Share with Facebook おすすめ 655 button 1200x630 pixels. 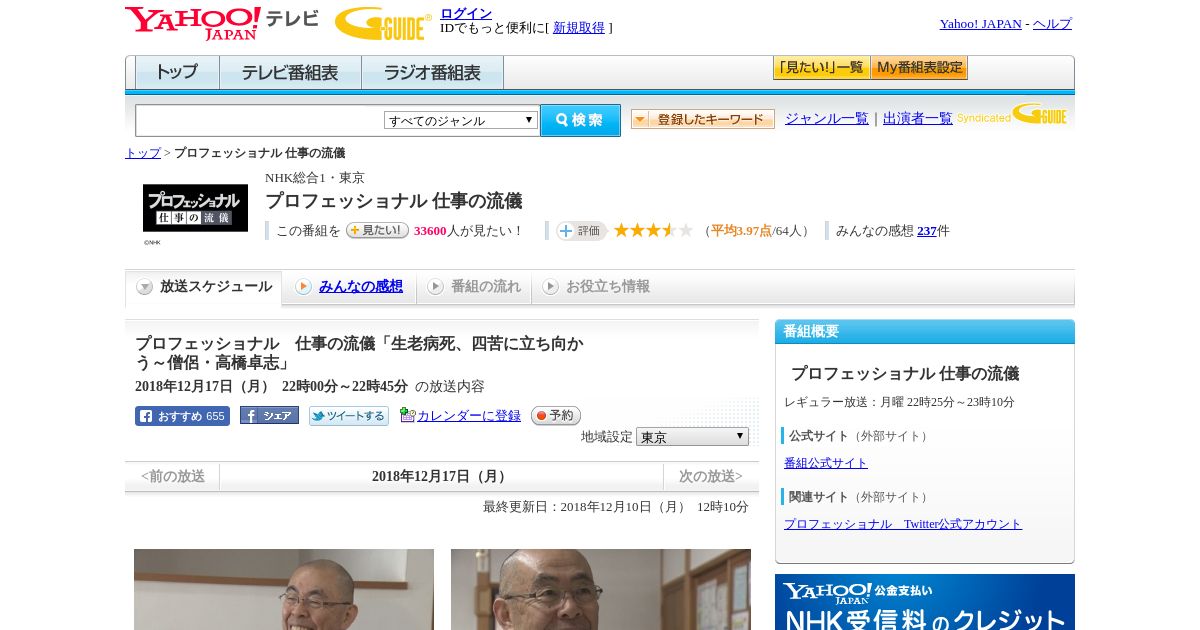coord(182,416)
